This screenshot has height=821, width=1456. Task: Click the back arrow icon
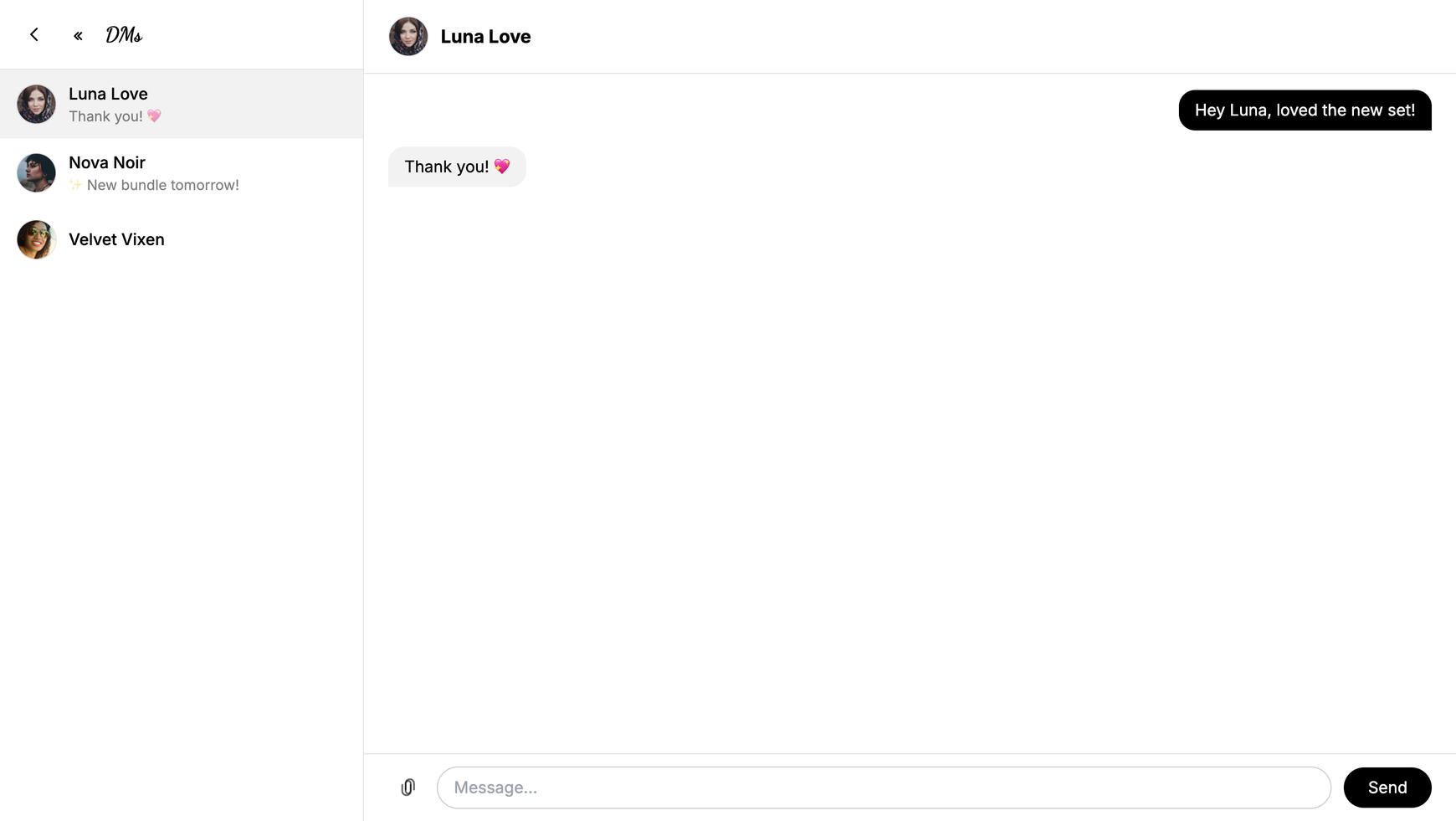[x=34, y=34]
